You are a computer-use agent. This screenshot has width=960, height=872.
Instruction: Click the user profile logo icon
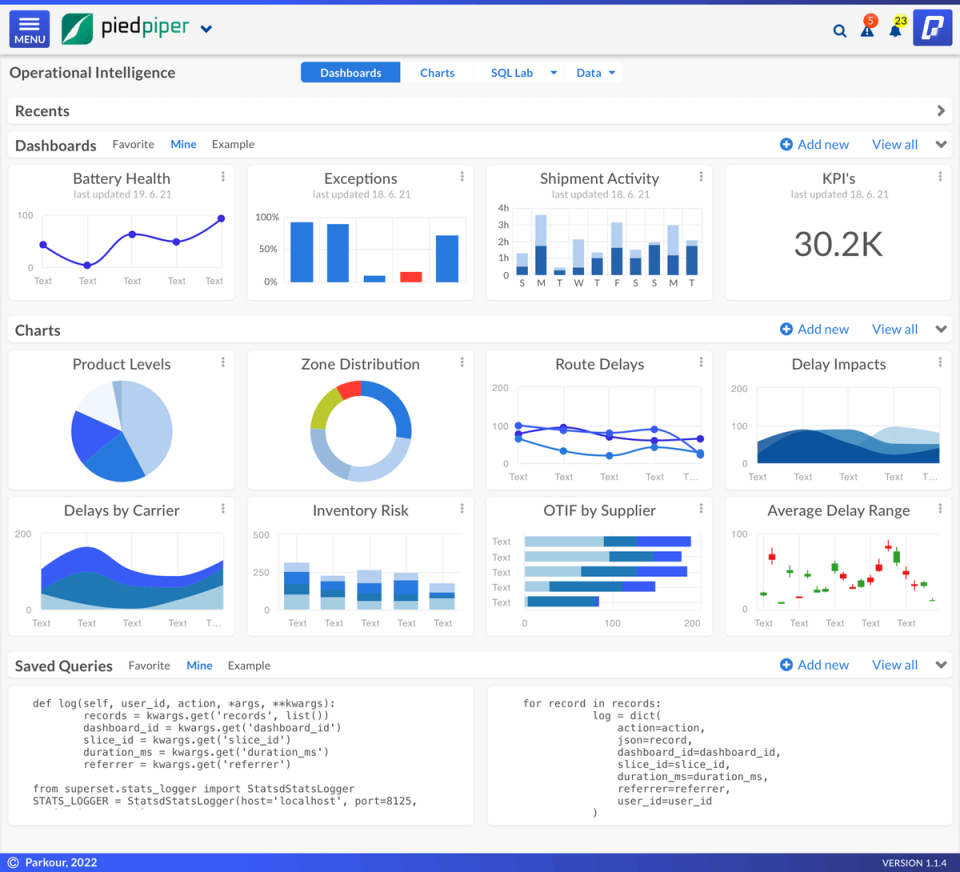pyautogui.click(x=932, y=29)
